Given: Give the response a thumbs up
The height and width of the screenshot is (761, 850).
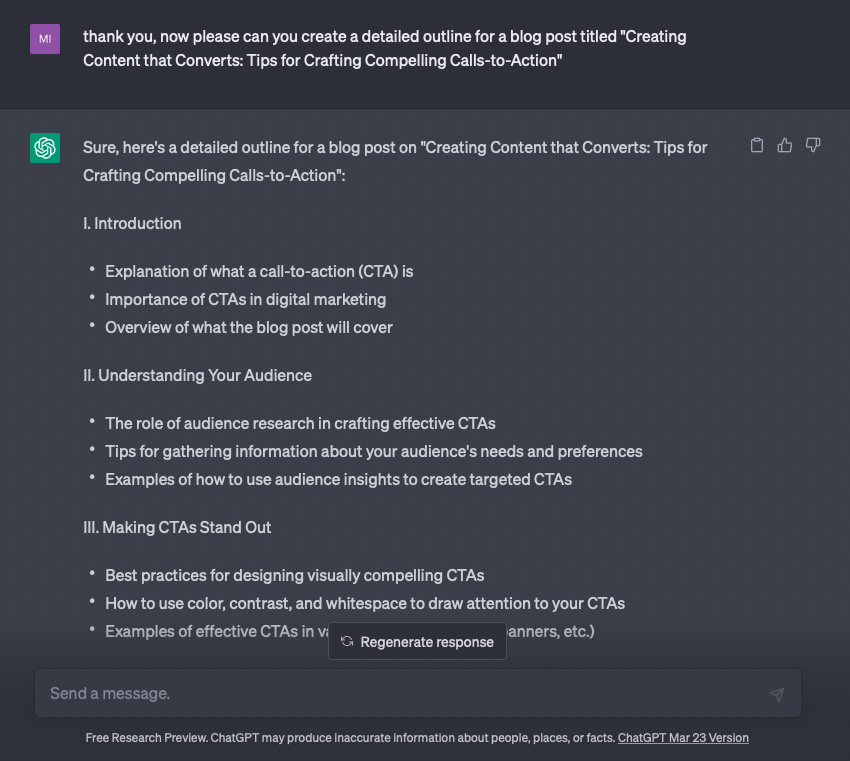Looking at the screenshot, I should tap(784, 145).
